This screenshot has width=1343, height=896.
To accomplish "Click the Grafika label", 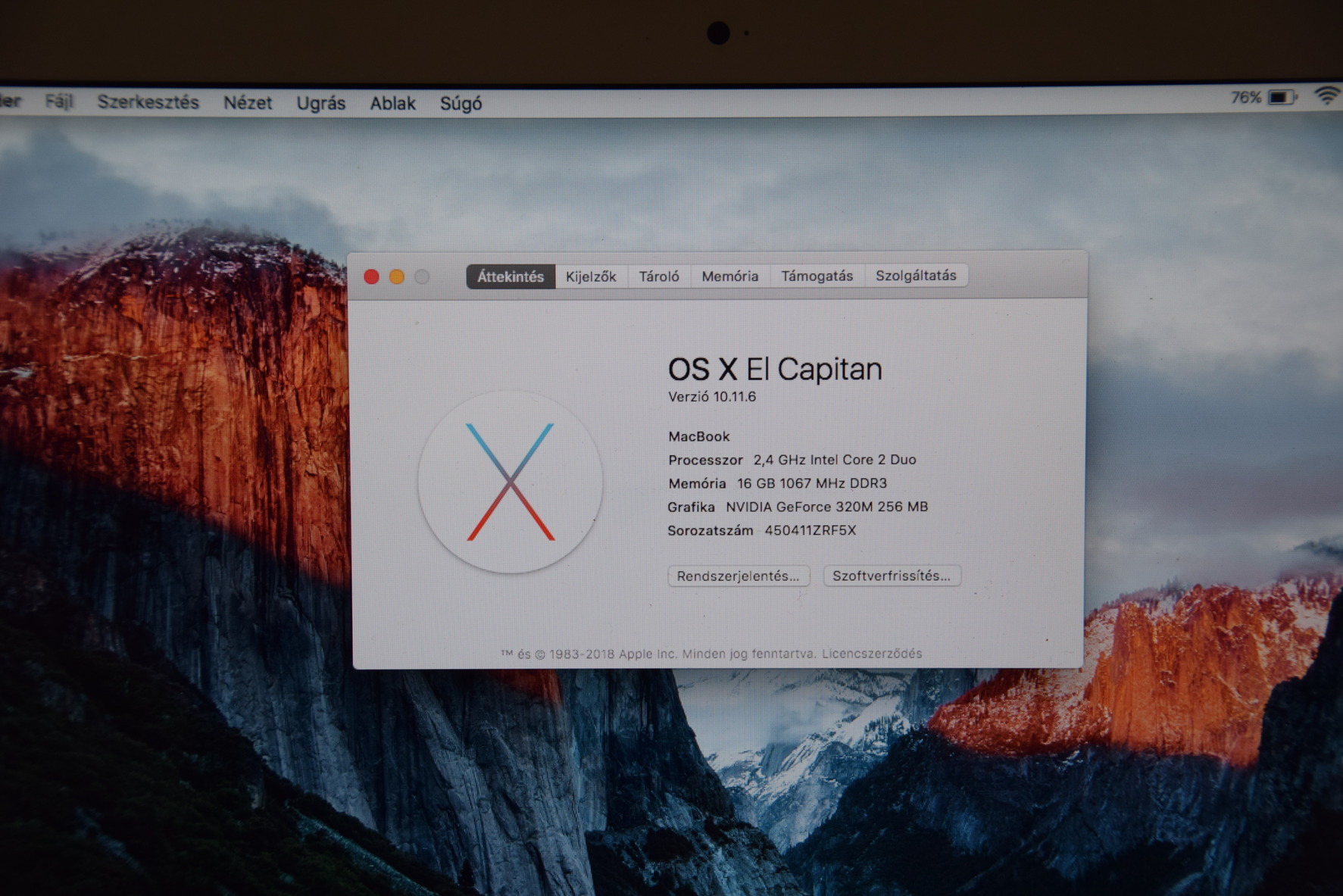I will point(691,507).
